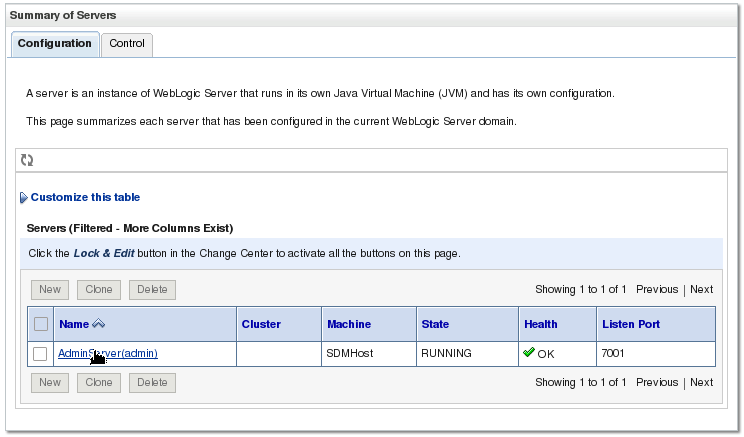
Task: Sort by the Listen Port column header
Action: point(630,324)
